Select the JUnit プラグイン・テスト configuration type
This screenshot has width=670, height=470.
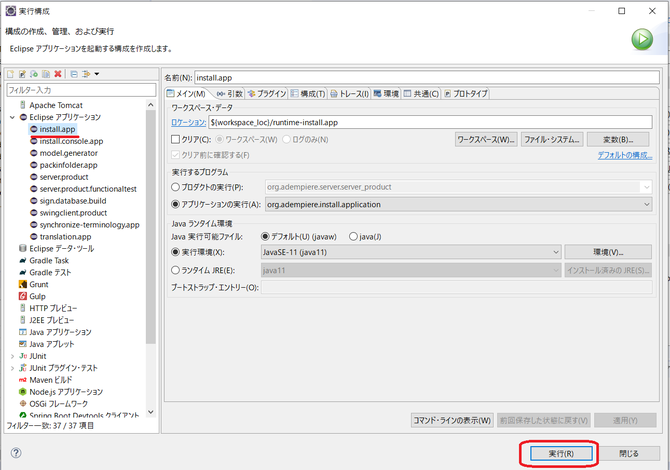pos(59,368)
